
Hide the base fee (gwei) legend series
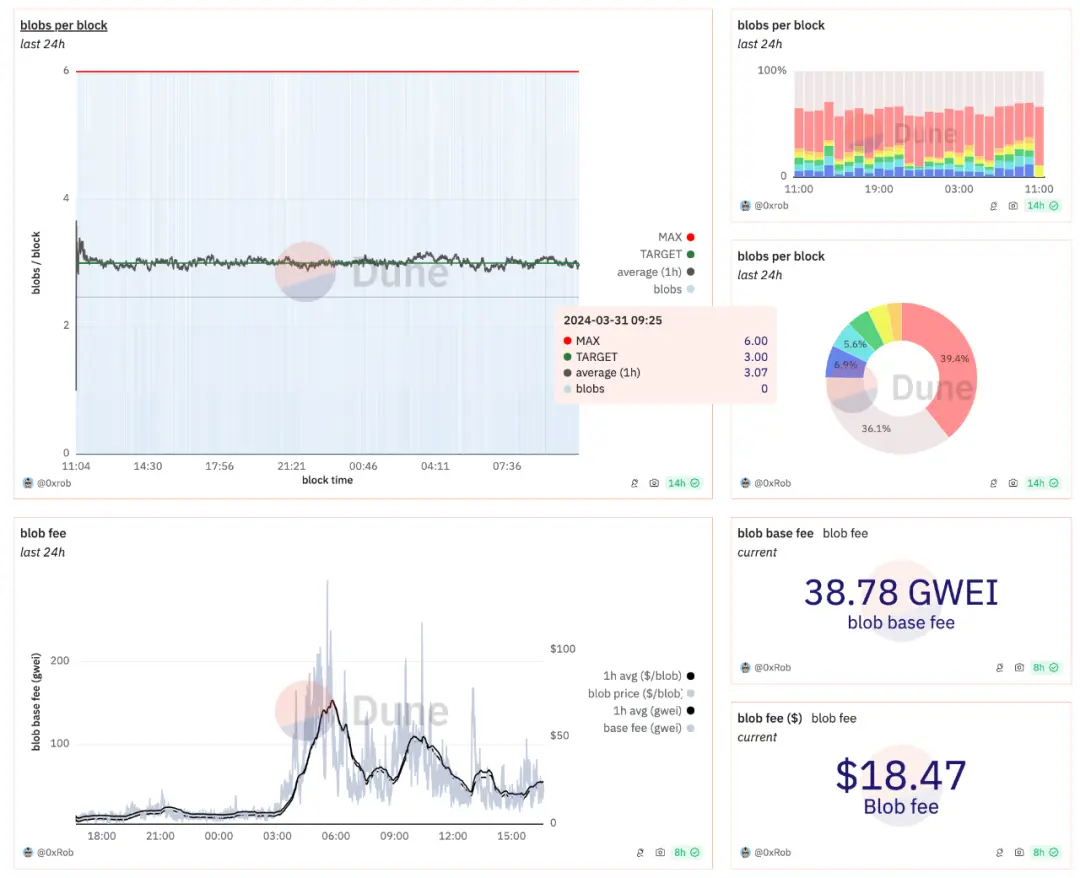(x=649, y=728)
